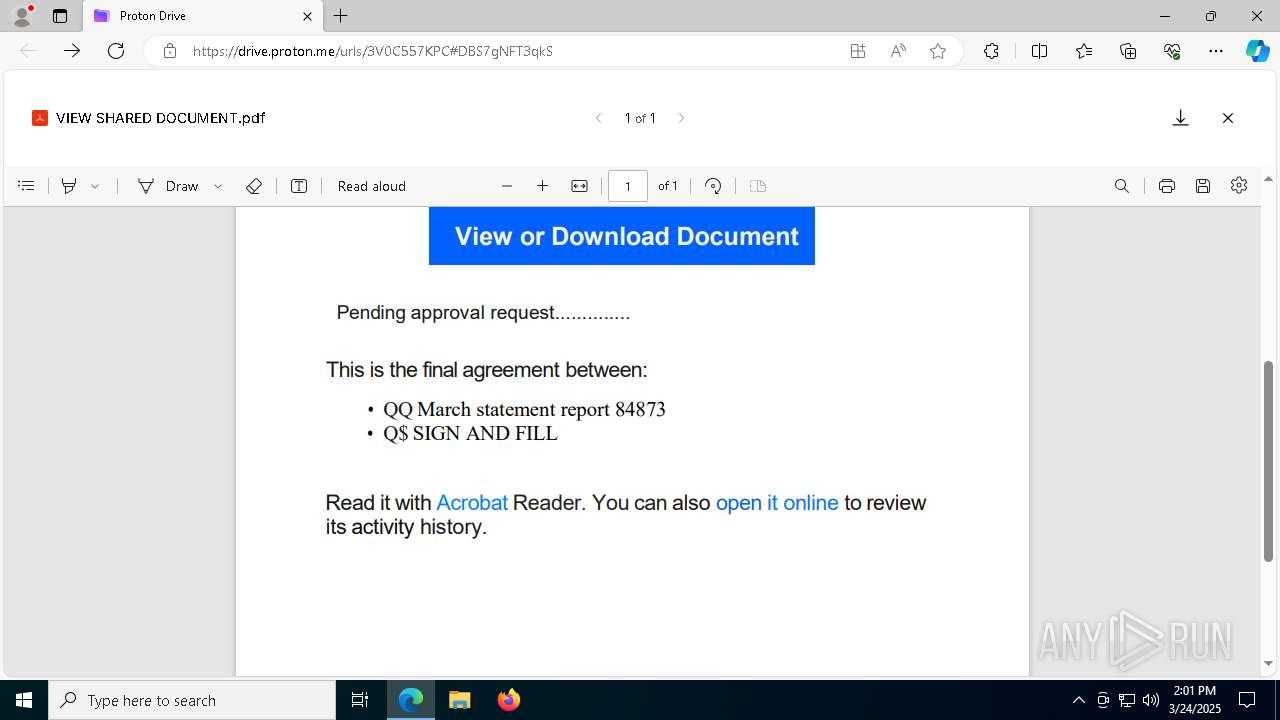Viewport: 1280px width, 720px height.
Task: Click the page number field
Action: click(628, 186)
